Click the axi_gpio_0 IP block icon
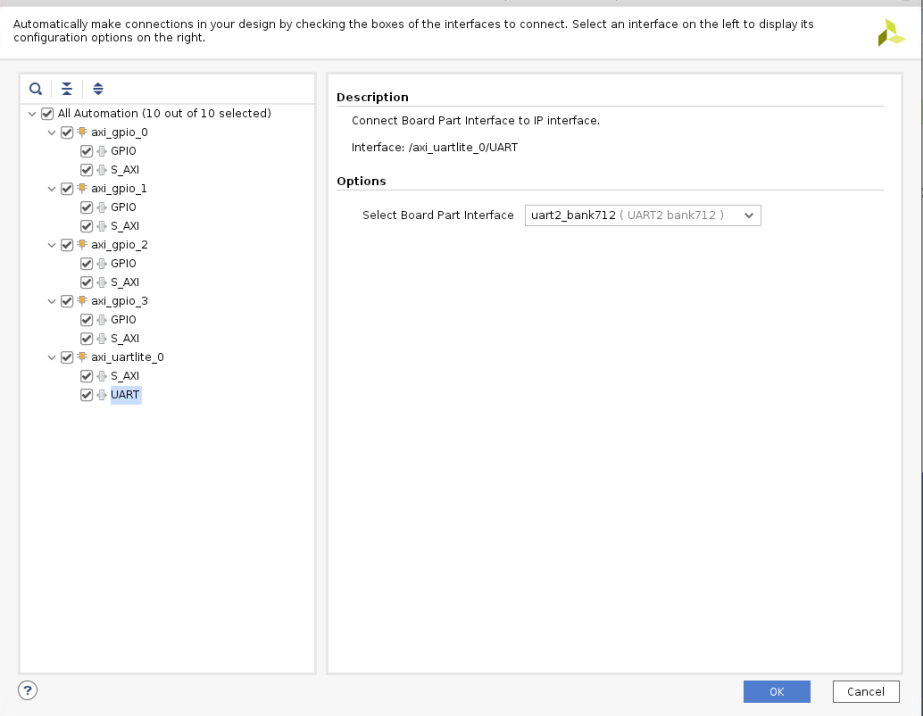Image resolution: width=923 pixels, height=716 pixels. pos(82,132)
